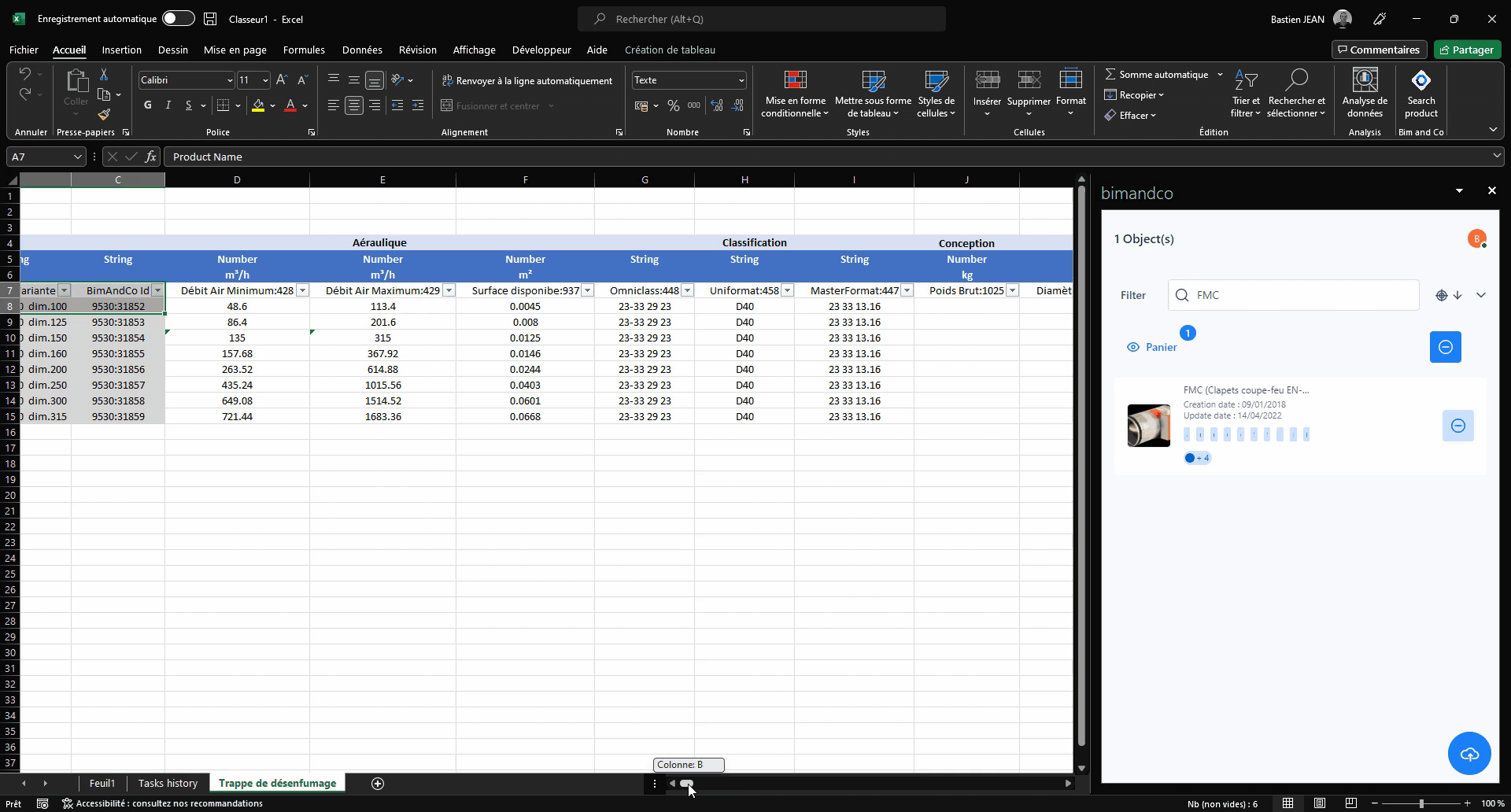Open the font size dropdown

(x=265, y=79)
